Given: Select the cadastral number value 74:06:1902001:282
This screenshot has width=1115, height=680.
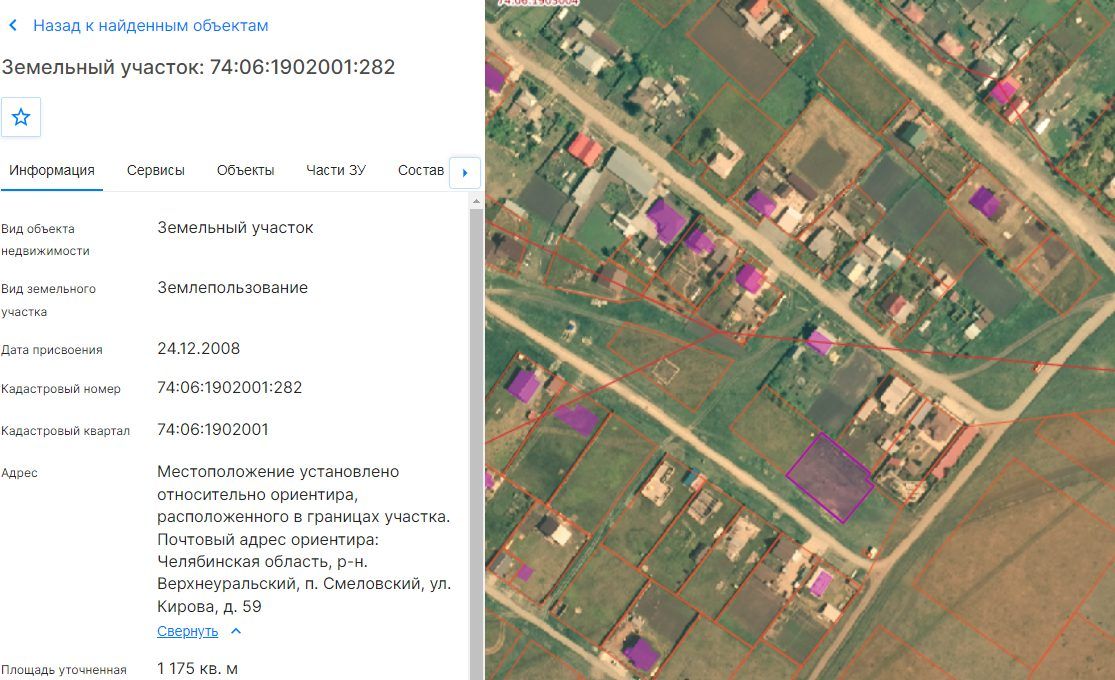Looking at the screenshot, I should [230, 388].
